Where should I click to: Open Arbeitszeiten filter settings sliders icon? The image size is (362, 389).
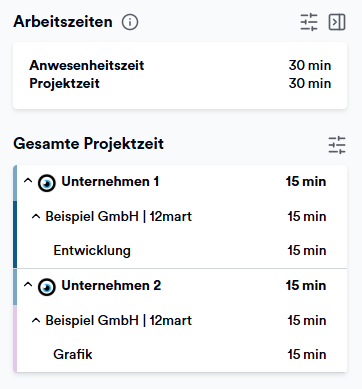pyautogui.click(x=309, y=22)
